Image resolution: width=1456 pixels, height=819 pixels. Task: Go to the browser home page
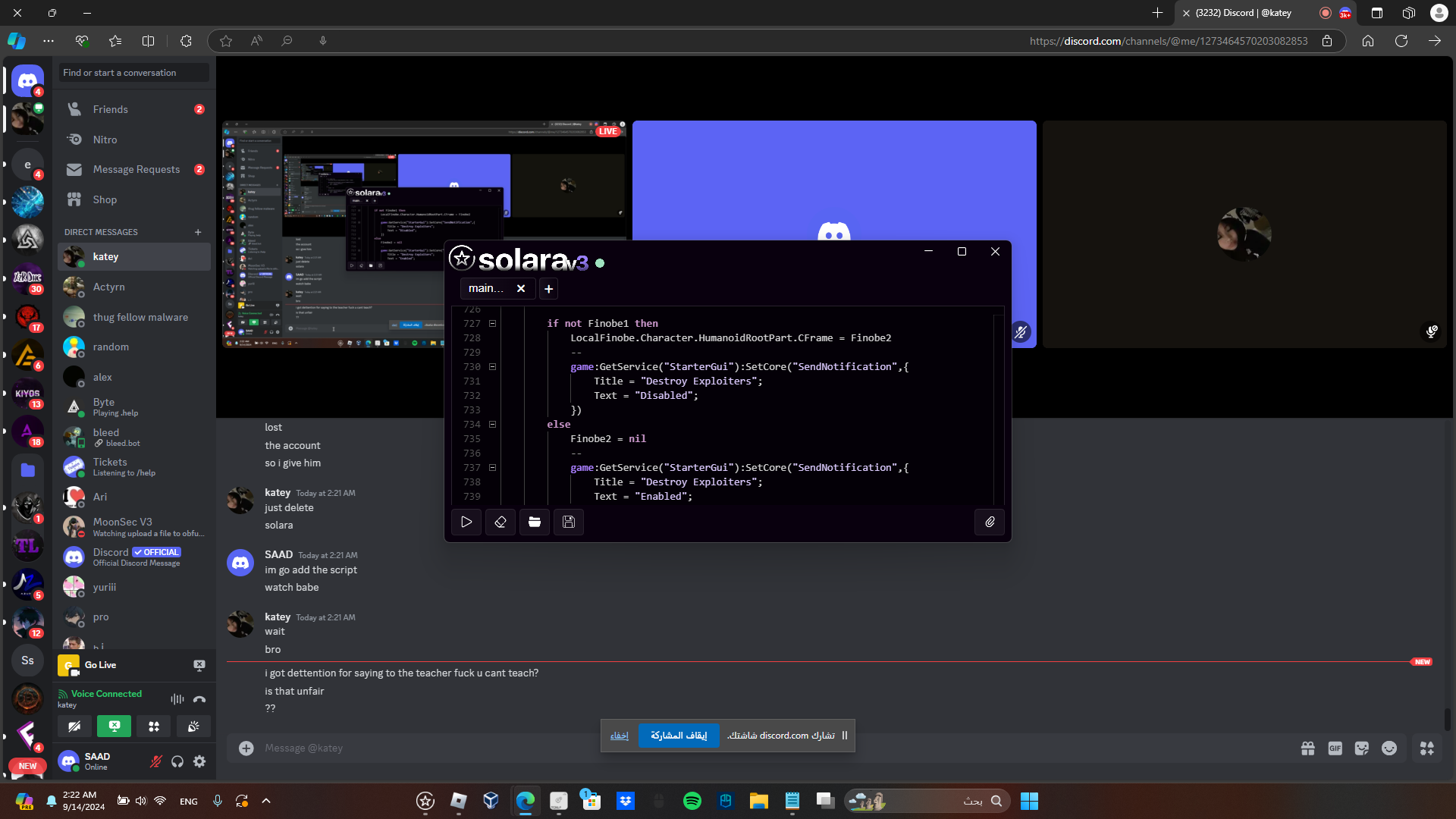(1368, 41)
